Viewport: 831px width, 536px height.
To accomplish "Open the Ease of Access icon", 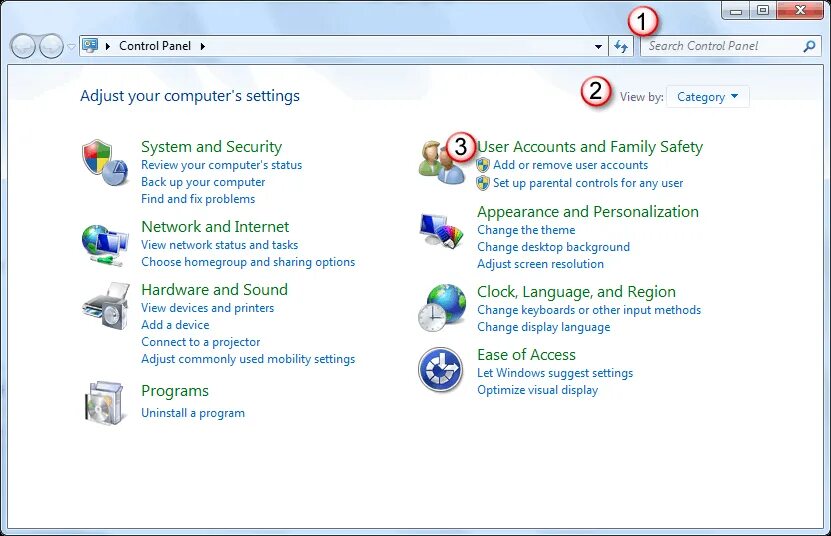I will pyautogui.click(x=440, y=370).
